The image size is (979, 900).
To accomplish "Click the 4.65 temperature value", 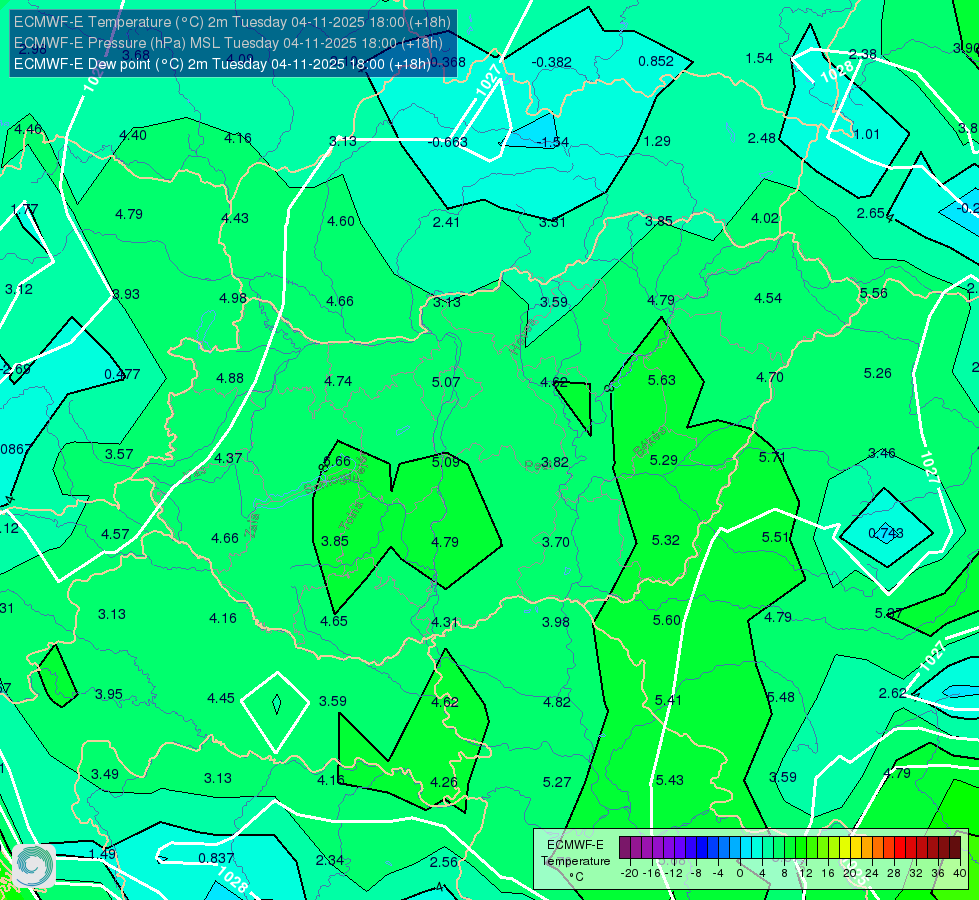I will coord(334,621).
